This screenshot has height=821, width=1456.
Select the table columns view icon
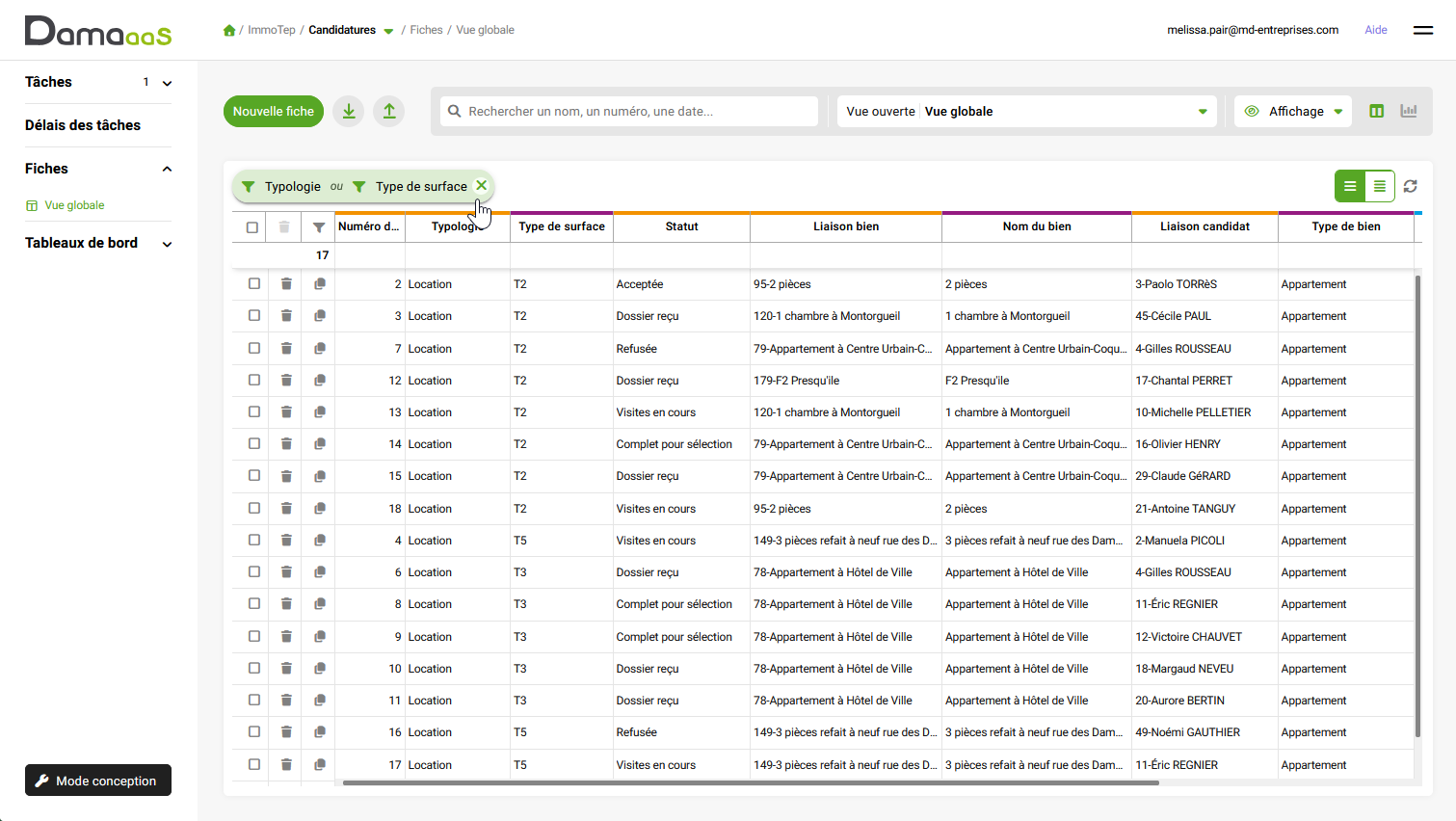coord(1377,111)
